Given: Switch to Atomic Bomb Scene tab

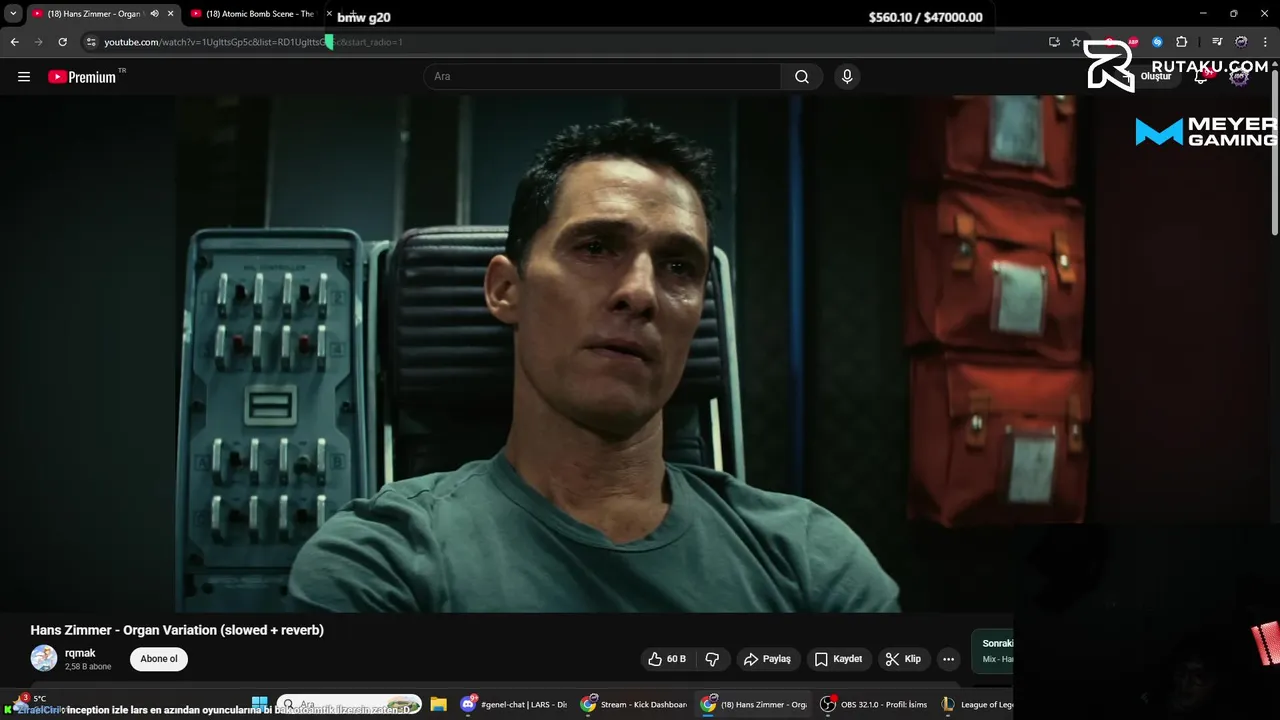Looking at the screenshot, I should tap(260, 14).
